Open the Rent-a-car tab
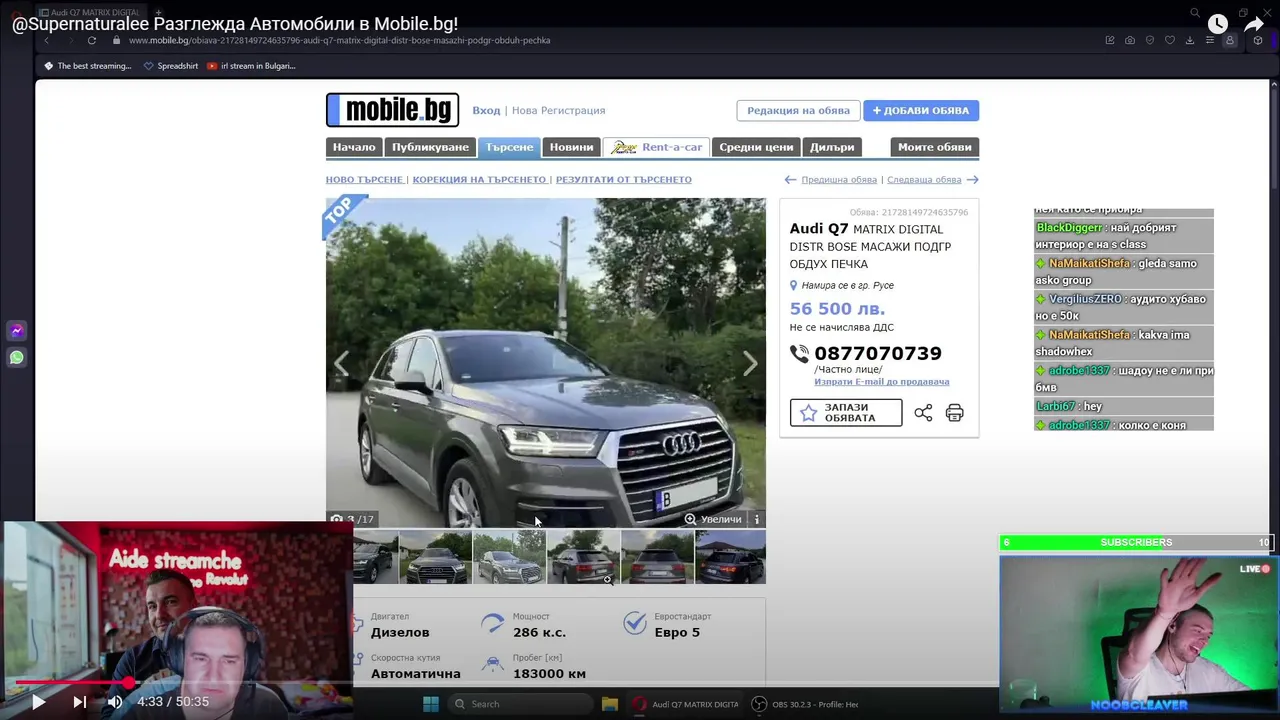Viewport: 1280px width, 720px height. pos(656,147)
